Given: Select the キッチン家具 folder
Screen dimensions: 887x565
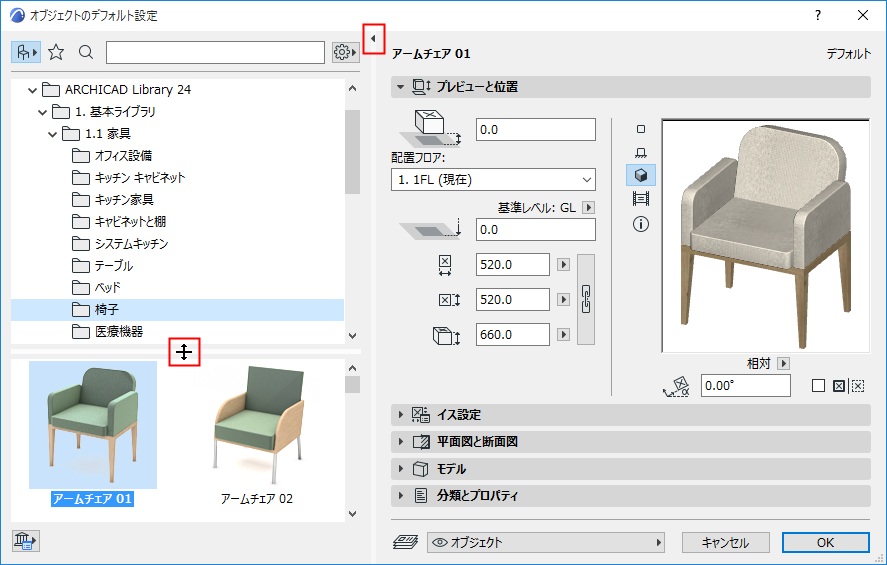Looking at the screenshot, I should (113, 200).
